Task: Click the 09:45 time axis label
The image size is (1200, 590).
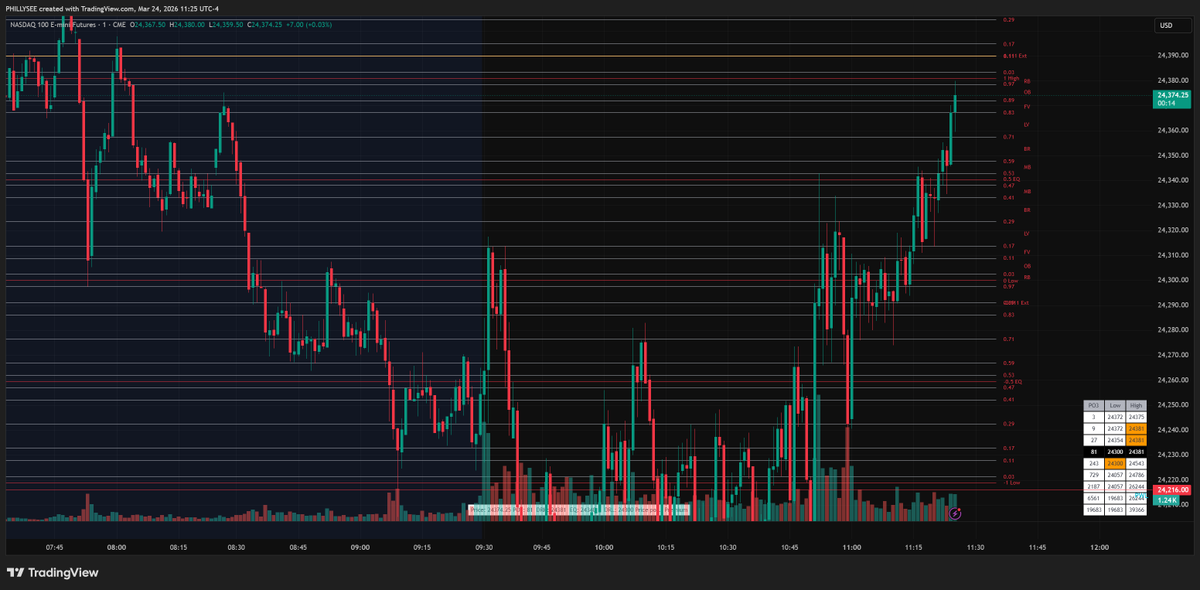Action: pyautogui.click(x=543, y=547)
